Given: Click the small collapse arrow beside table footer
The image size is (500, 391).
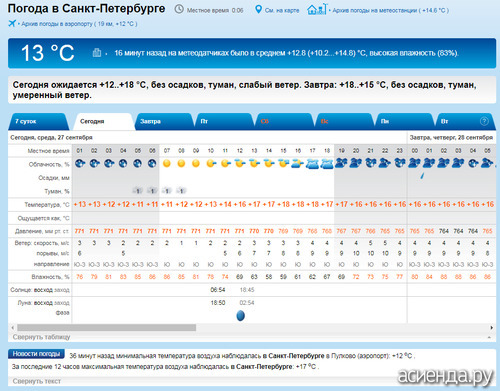Looking at the screenshot, I should coord(489,337).
